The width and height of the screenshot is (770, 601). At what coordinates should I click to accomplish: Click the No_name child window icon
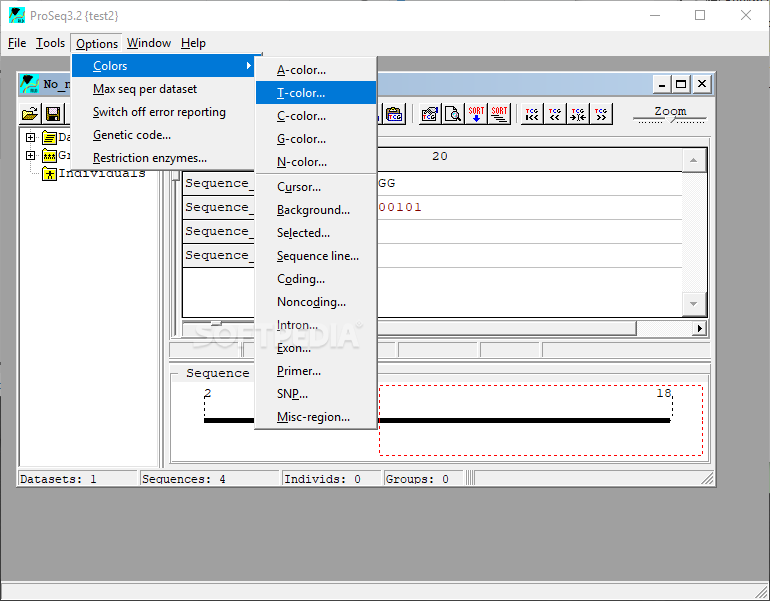pos(29,84)
